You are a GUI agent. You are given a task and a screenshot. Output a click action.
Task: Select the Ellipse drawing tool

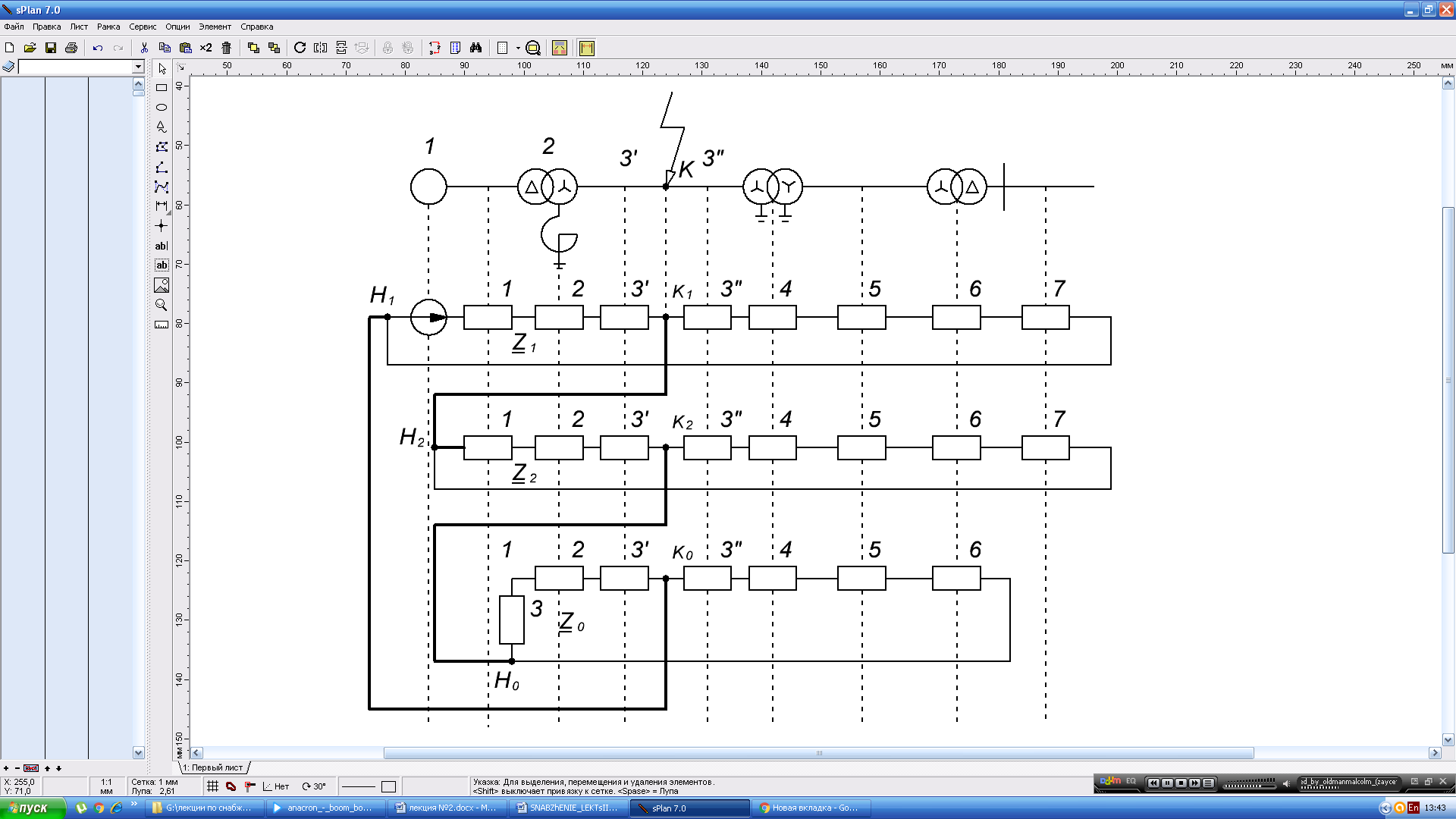[162, 108]
